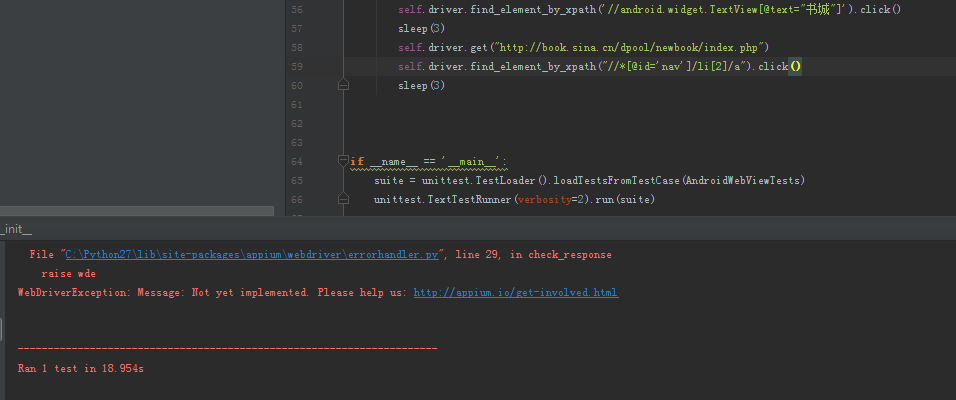
Task: Click line number 58 in the gutter
Action: pyautogui.click(x=296, y=48)
